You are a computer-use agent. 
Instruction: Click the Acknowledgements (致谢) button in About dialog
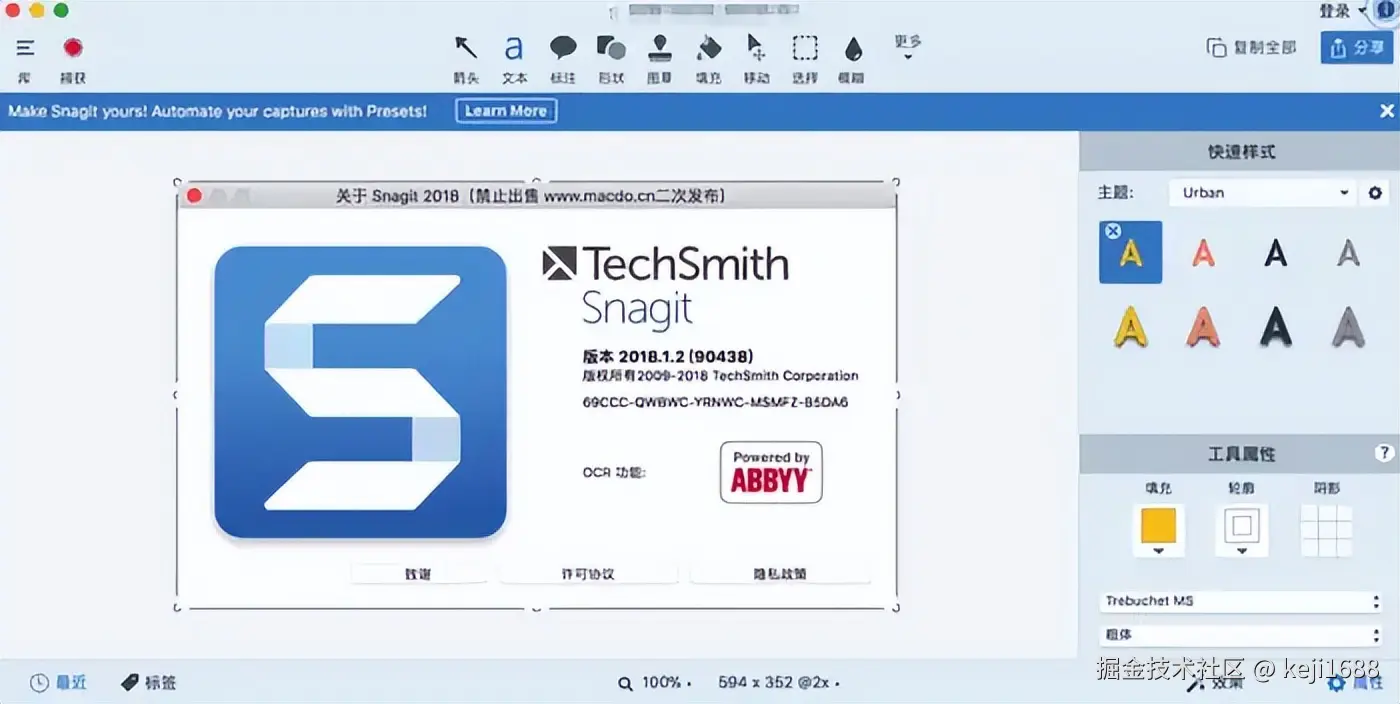point(418,574)
